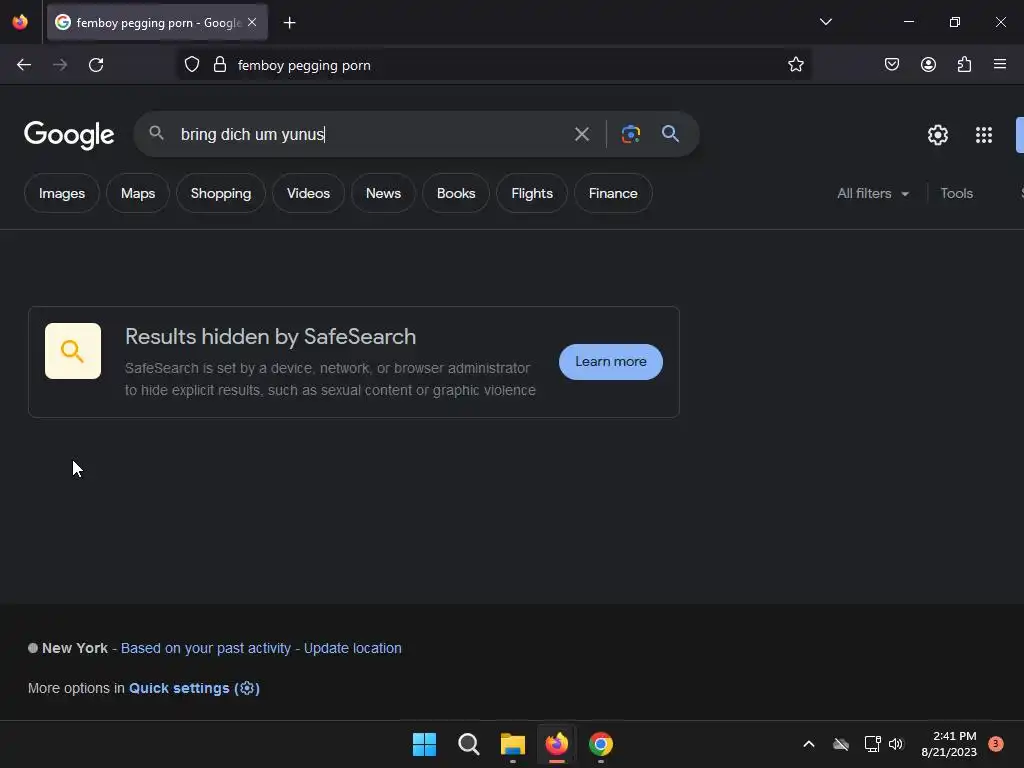Open the Finance filter
This screenshot has width=1024, height=768.
click(613, 193)
